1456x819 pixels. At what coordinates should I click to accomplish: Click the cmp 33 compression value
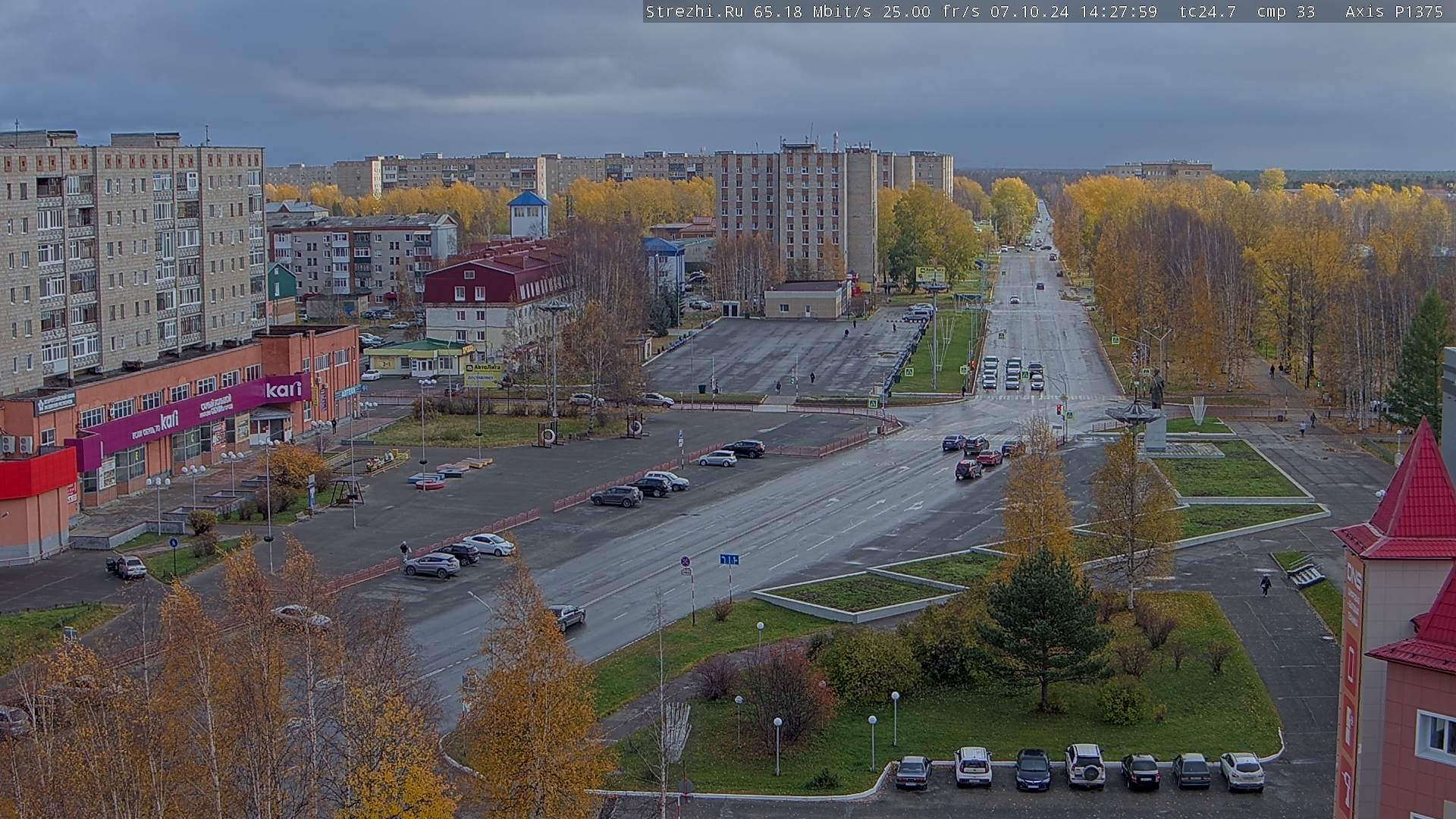[x=1286, y=11]
